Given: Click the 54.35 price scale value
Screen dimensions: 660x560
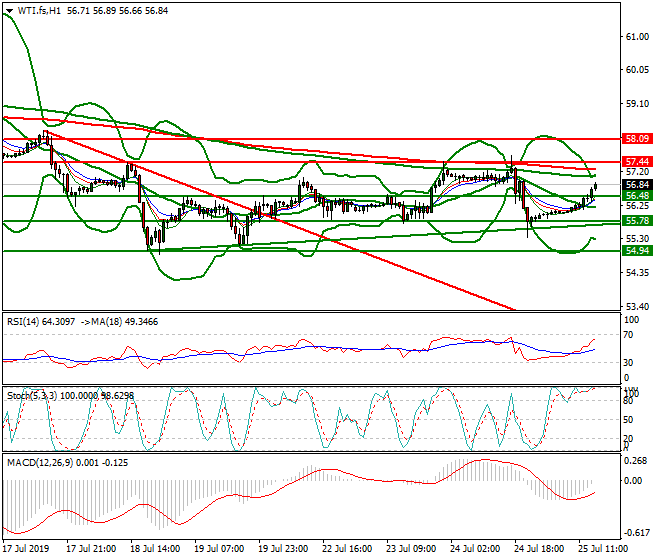Looking at the screenshot, I should tap(637, 273).
